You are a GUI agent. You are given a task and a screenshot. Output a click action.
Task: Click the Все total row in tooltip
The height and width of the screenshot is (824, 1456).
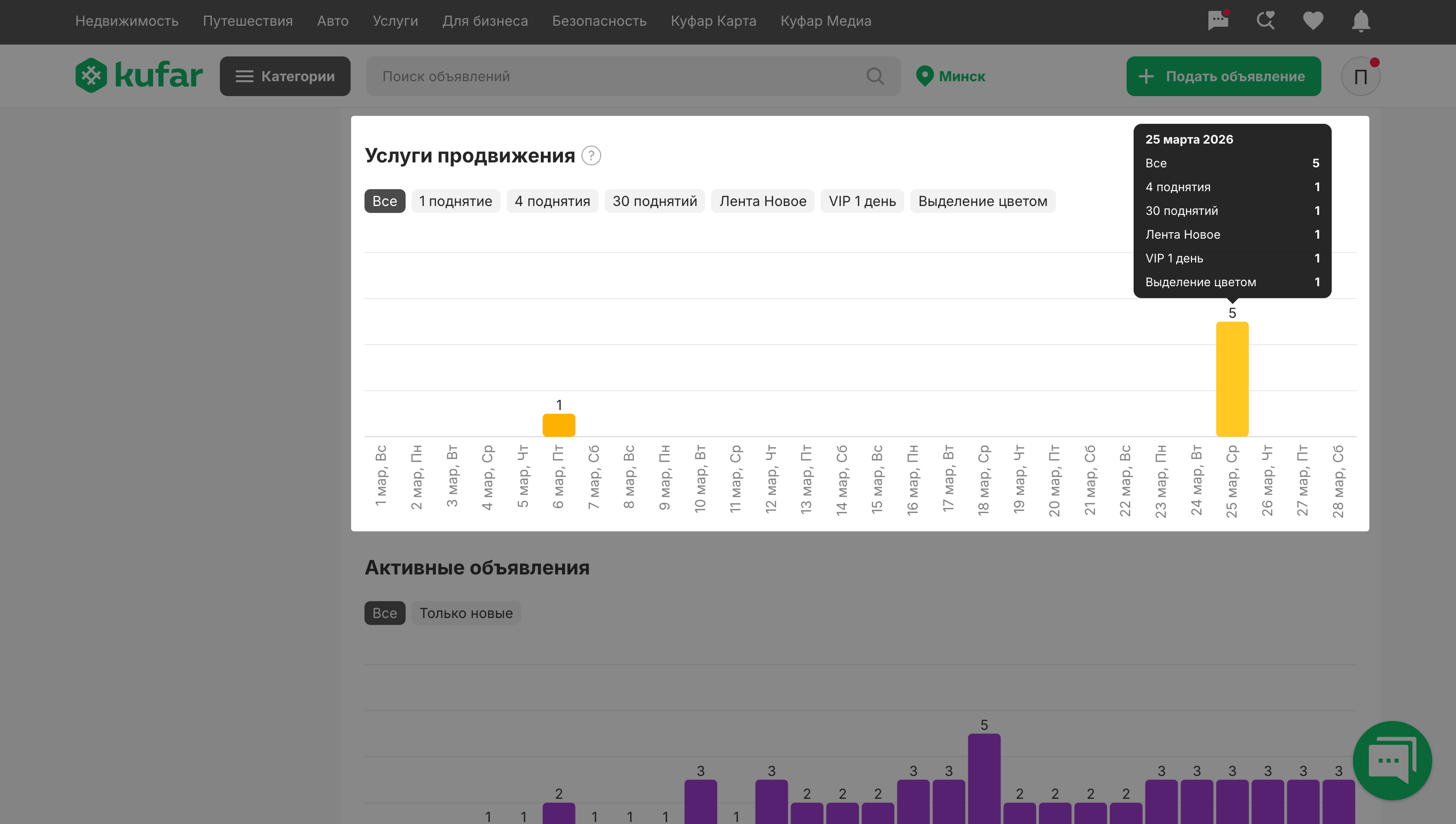[x=1232, y=163]
